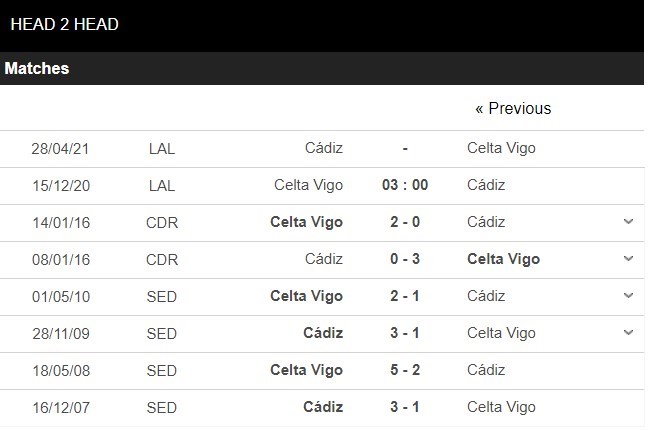Click the 5 - 2 score result

pos(405,370)
